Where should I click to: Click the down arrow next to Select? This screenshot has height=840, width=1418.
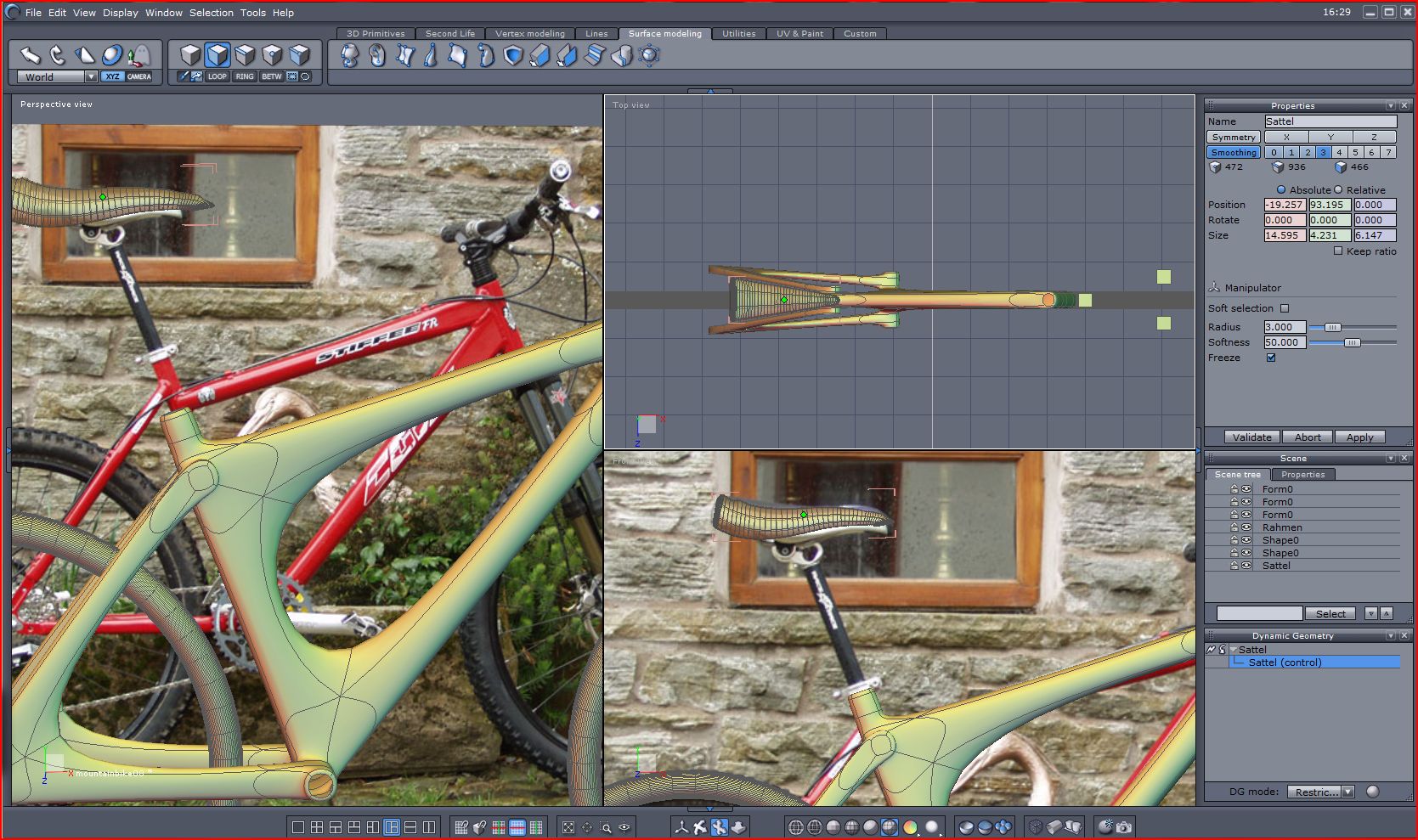pyautogui.click(x=1370, y=613)
